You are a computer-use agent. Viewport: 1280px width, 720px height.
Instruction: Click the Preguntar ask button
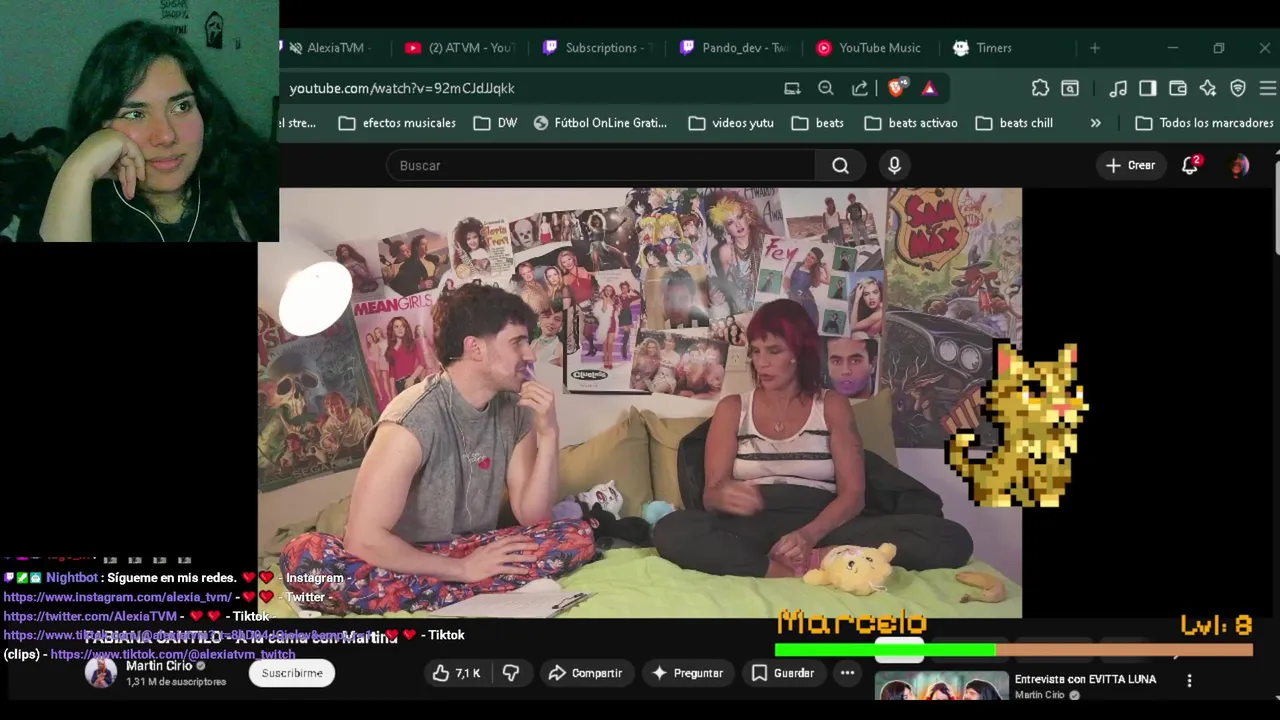687,673
